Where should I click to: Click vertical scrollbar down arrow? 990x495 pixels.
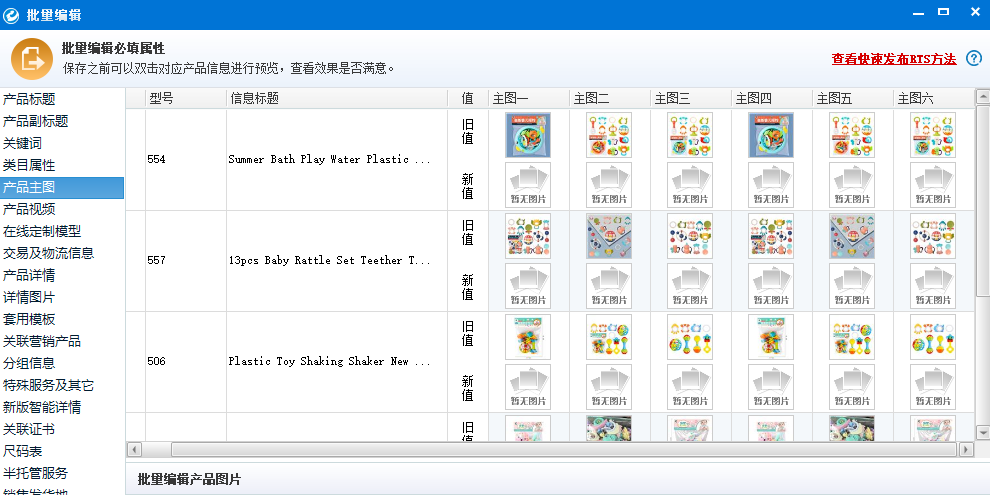(982, 432)
